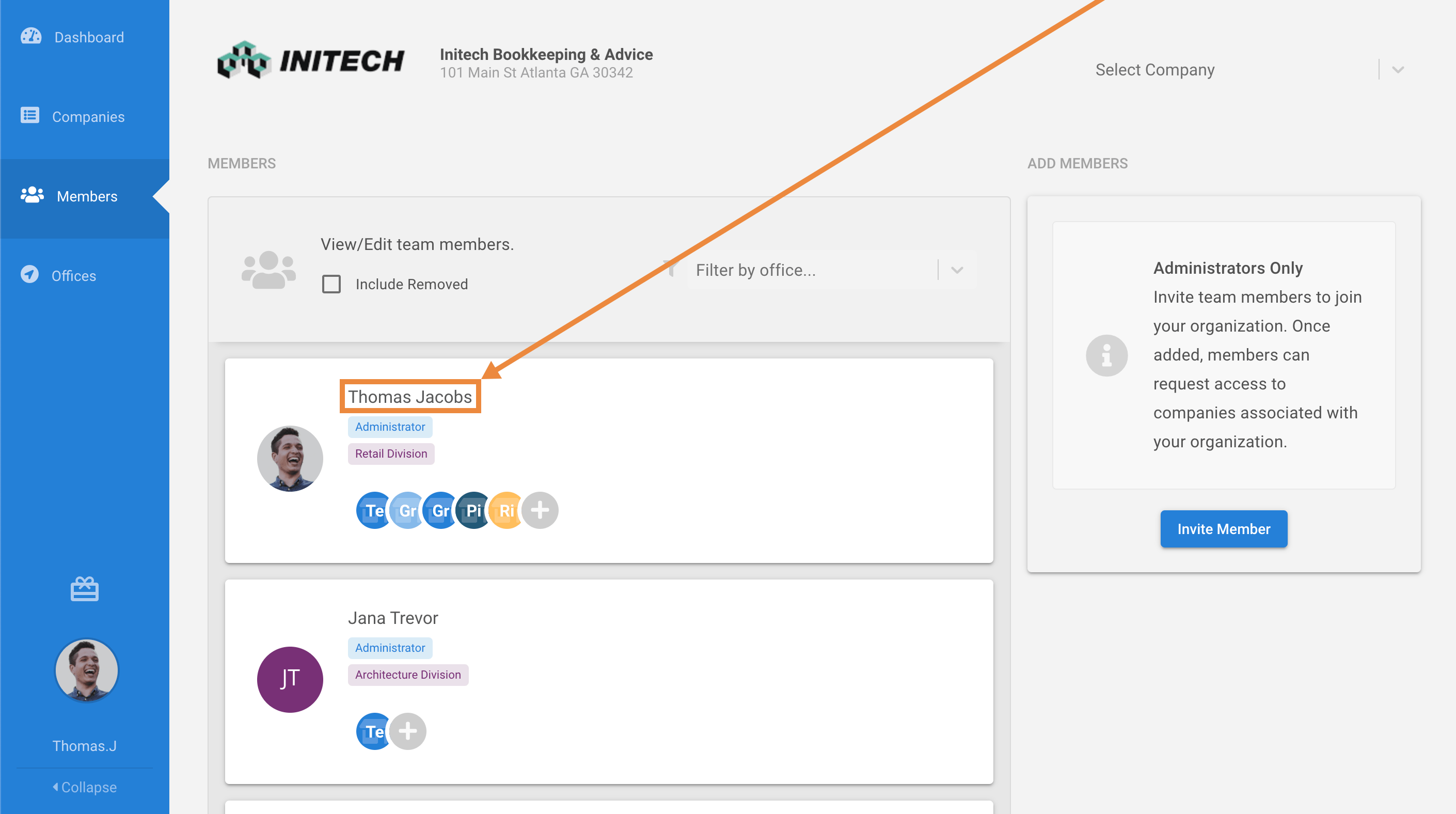Image resolution: width=1456 pixels, height=814 pixels.
Task: Collapse the sidebar navigation
Action: [x=85, y=787]
